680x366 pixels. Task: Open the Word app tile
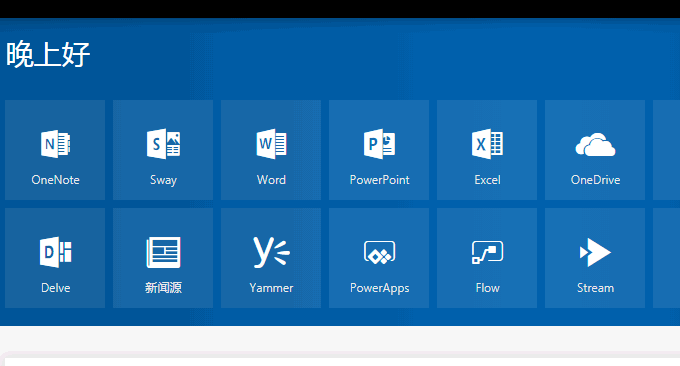tap(271, 150)
